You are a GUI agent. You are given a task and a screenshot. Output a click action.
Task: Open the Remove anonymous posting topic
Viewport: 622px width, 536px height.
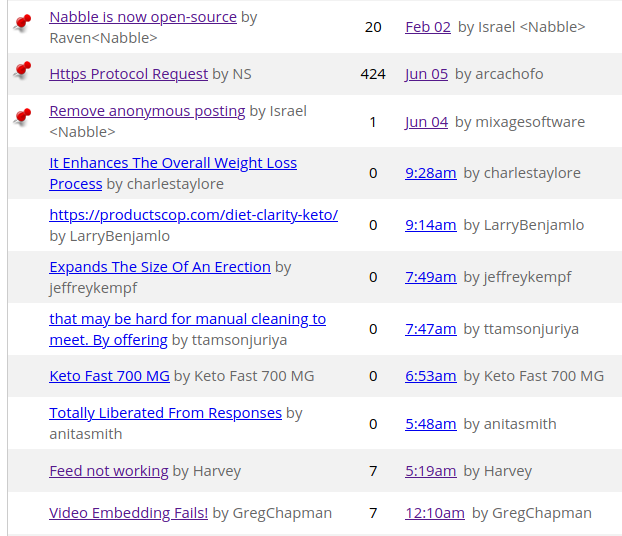coord(147,111)
